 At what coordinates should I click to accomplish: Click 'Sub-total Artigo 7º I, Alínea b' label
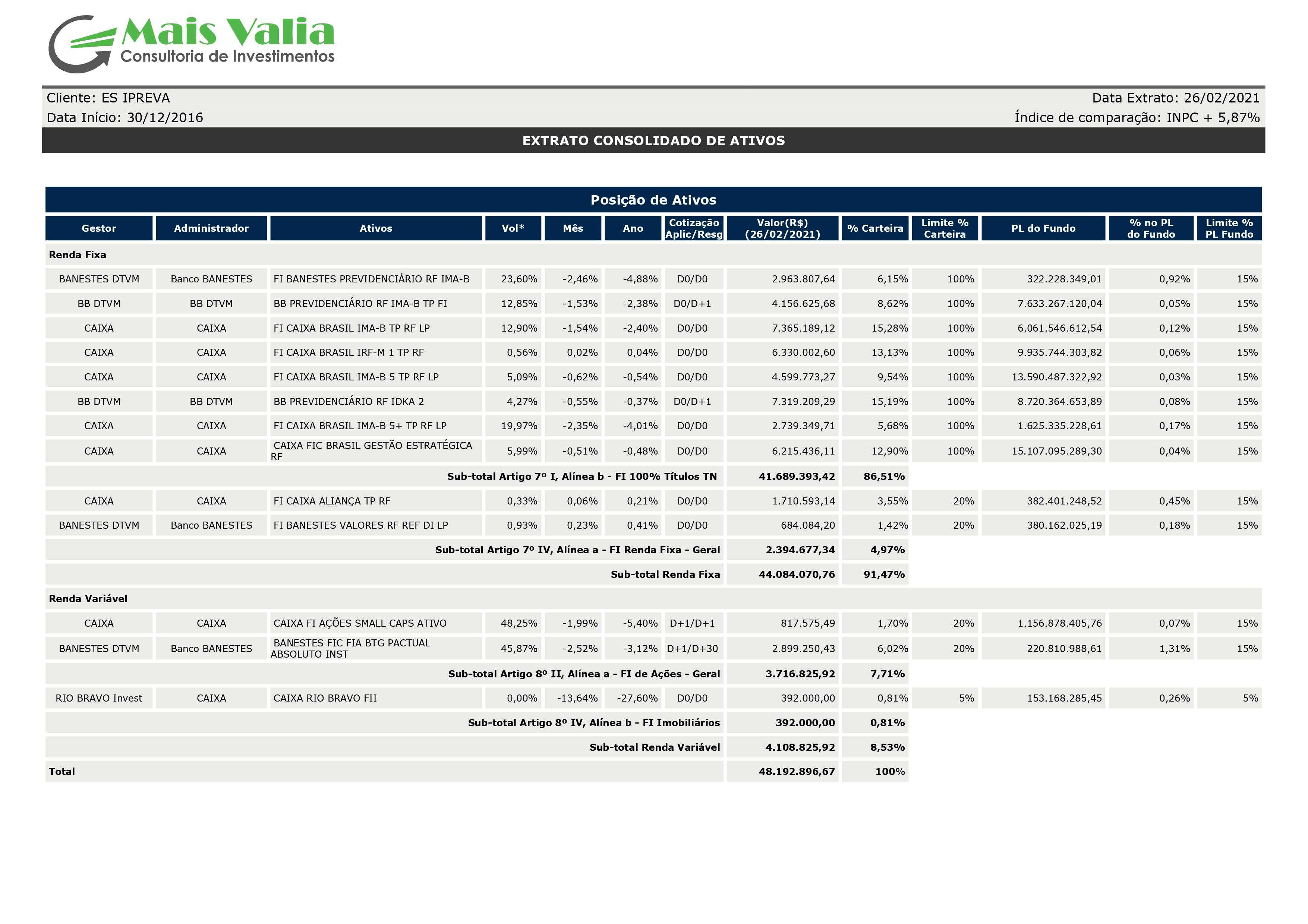click(581, 477)
